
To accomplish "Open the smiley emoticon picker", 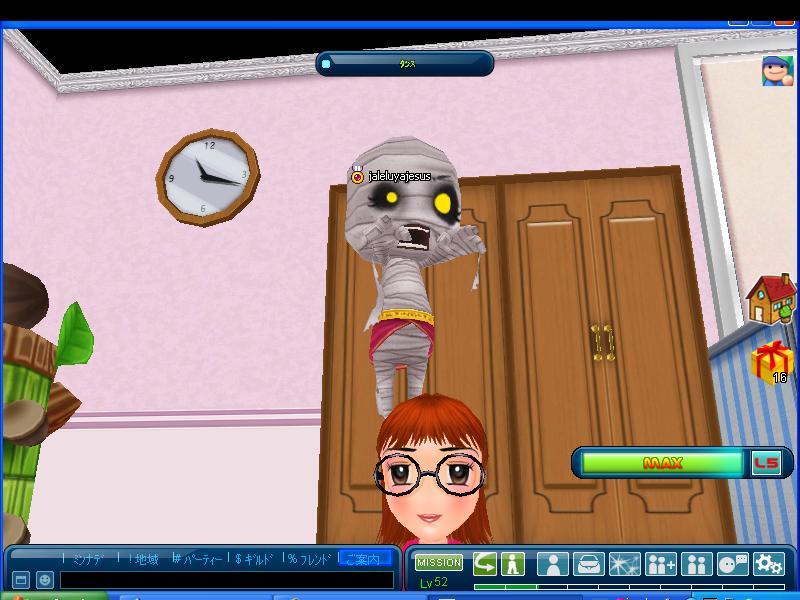I will pos(45,580).
